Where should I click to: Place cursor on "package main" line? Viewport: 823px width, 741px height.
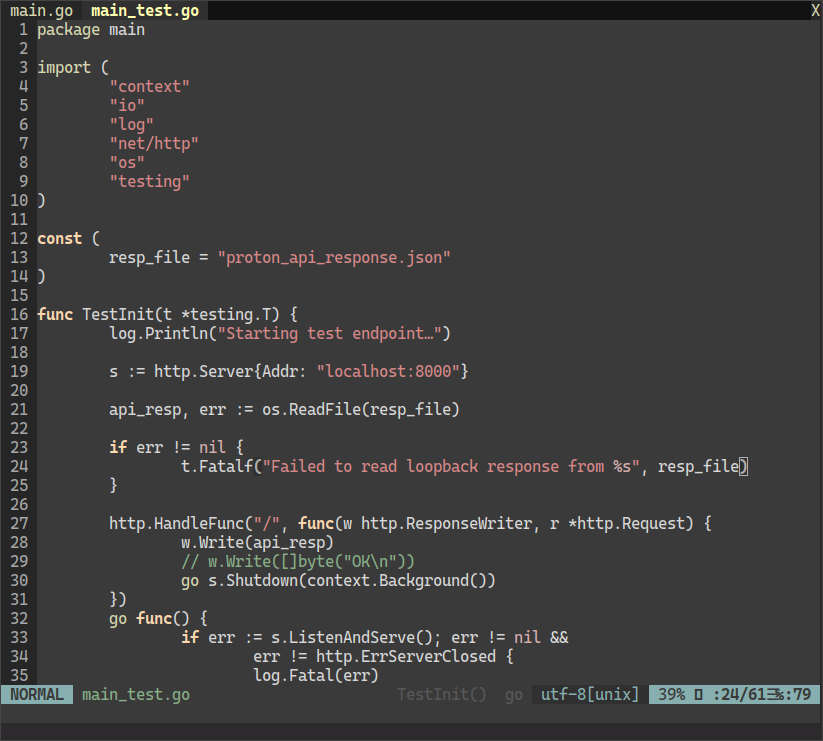click(91, 30)
